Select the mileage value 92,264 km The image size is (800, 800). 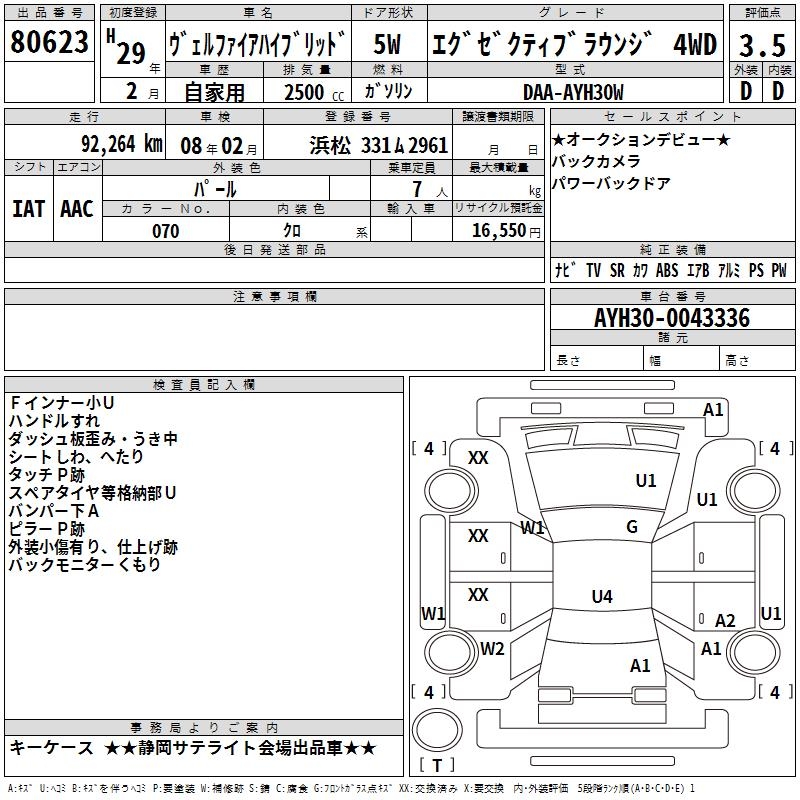pyautogui.click(x=122, y=144)
